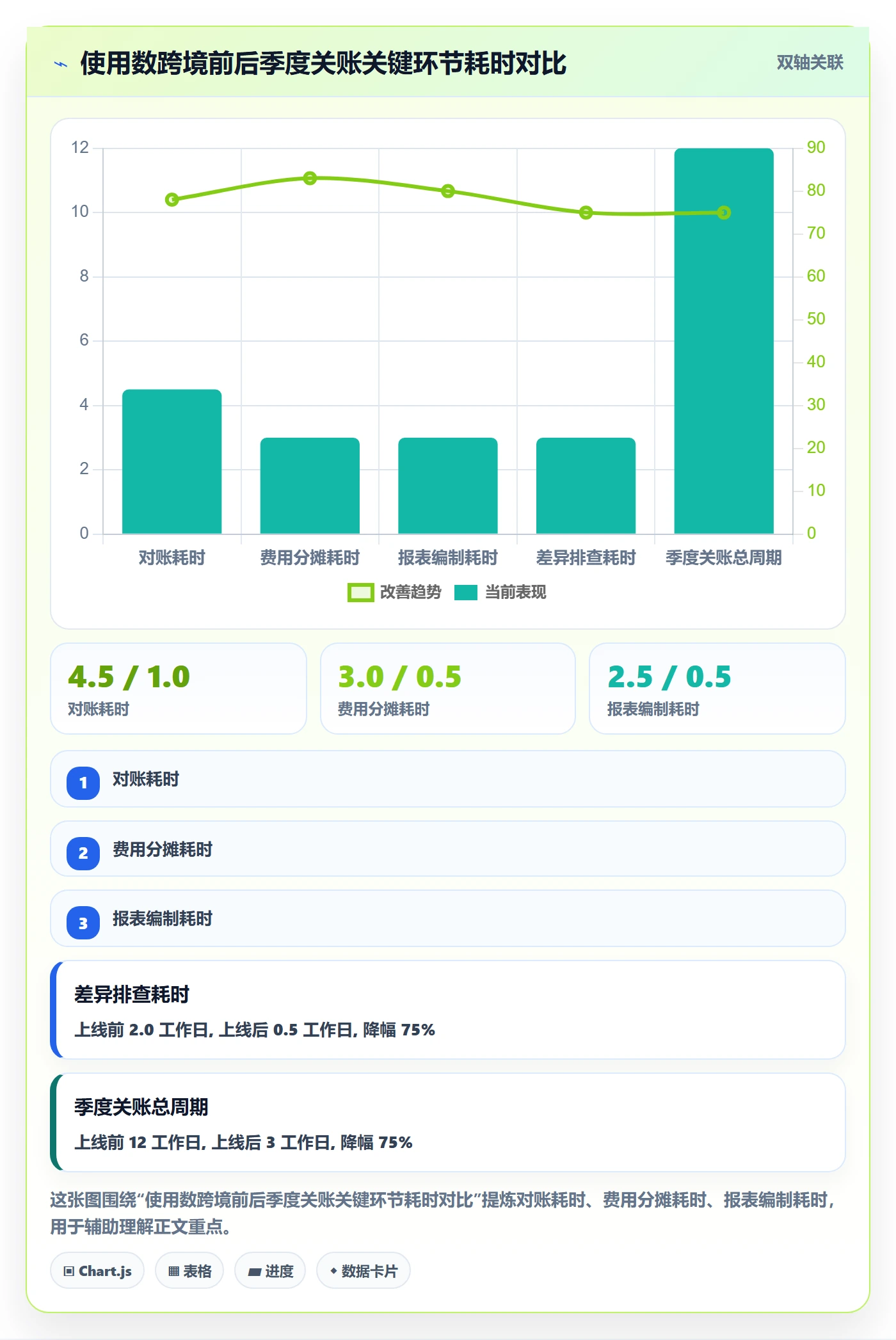
Task: Click the 对账耗时 x-axis label under the chart
Action: coord(172,558)
